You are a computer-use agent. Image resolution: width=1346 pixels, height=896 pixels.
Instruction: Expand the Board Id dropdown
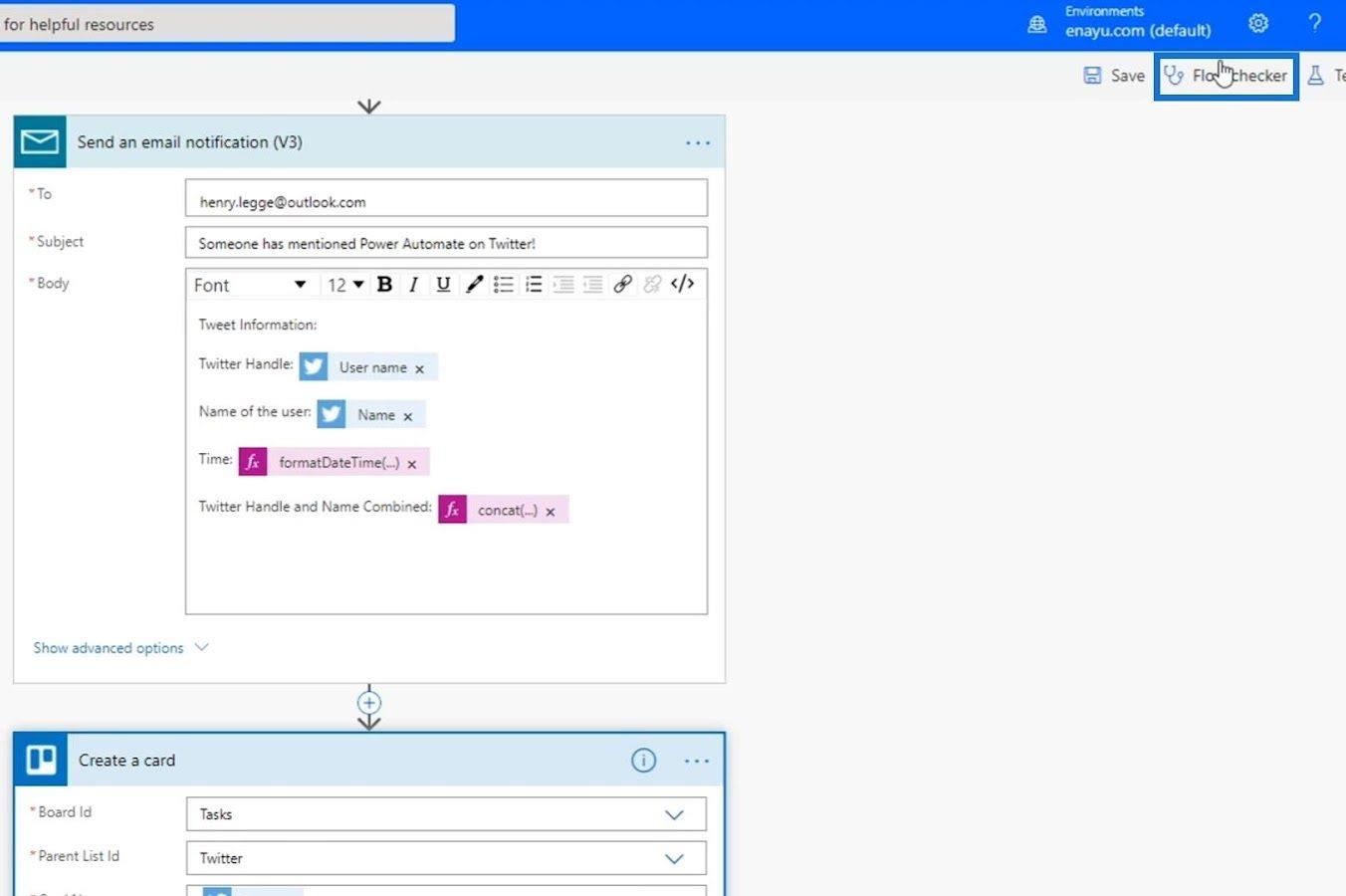674,814
